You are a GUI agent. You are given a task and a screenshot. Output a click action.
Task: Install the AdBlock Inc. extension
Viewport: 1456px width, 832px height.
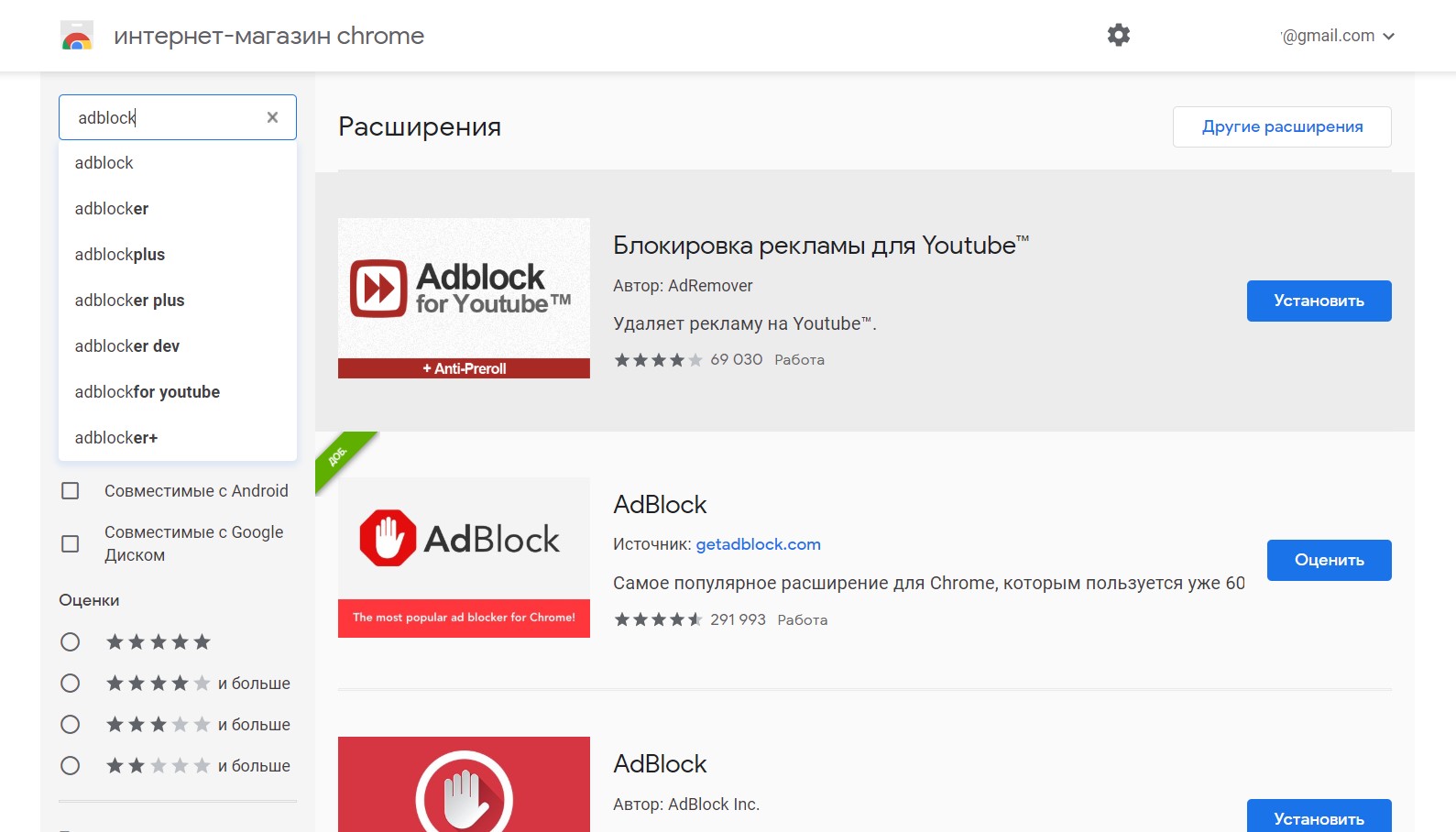click(x=1319, y=816)
